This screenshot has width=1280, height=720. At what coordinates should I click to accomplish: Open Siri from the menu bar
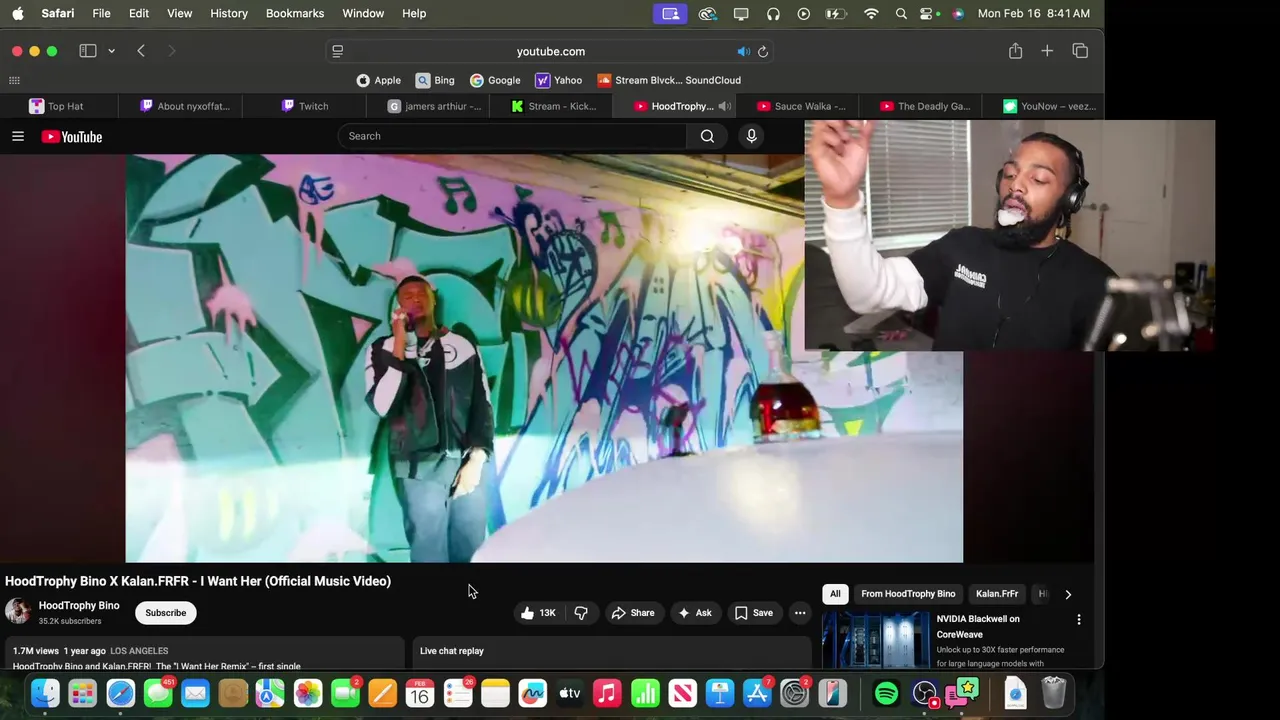[958, 13]
